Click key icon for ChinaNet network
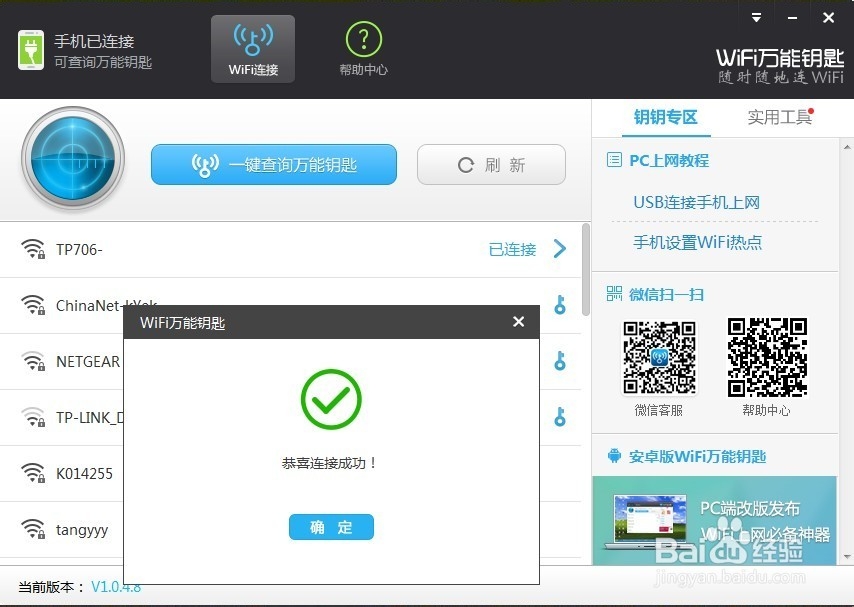 tap(560, 305)
